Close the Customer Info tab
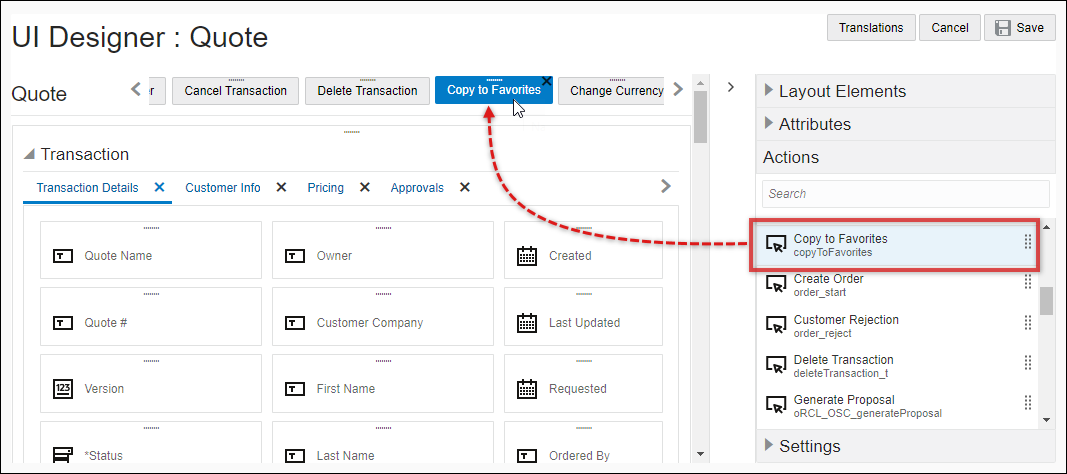The height and width of the screenshot is (474, 1067). point(281,187)
